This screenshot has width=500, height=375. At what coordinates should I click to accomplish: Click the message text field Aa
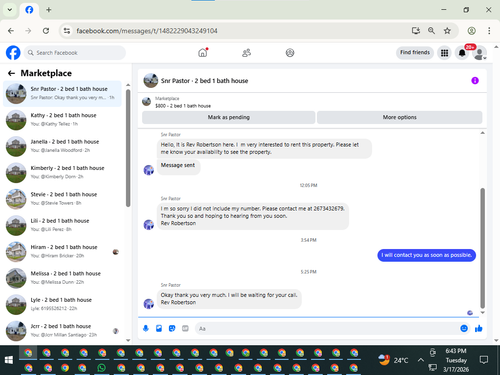[x=327, y=329]
